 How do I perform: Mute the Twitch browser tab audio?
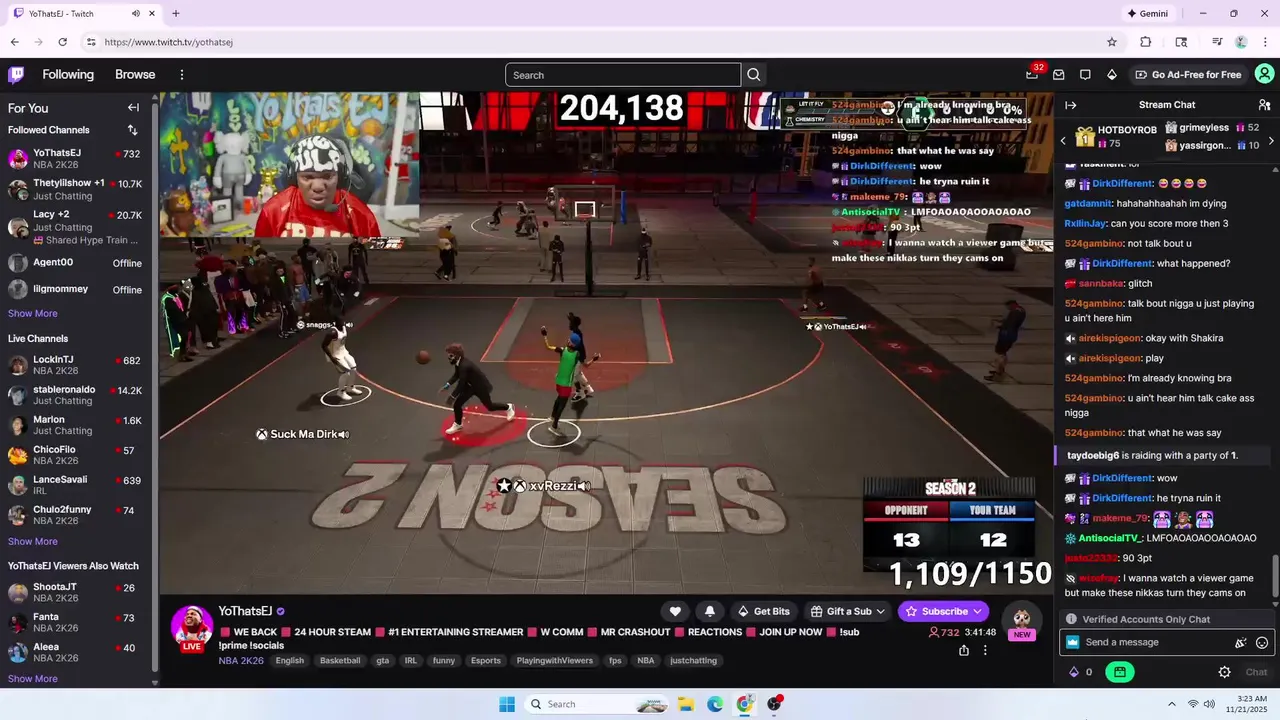point(136,14)
